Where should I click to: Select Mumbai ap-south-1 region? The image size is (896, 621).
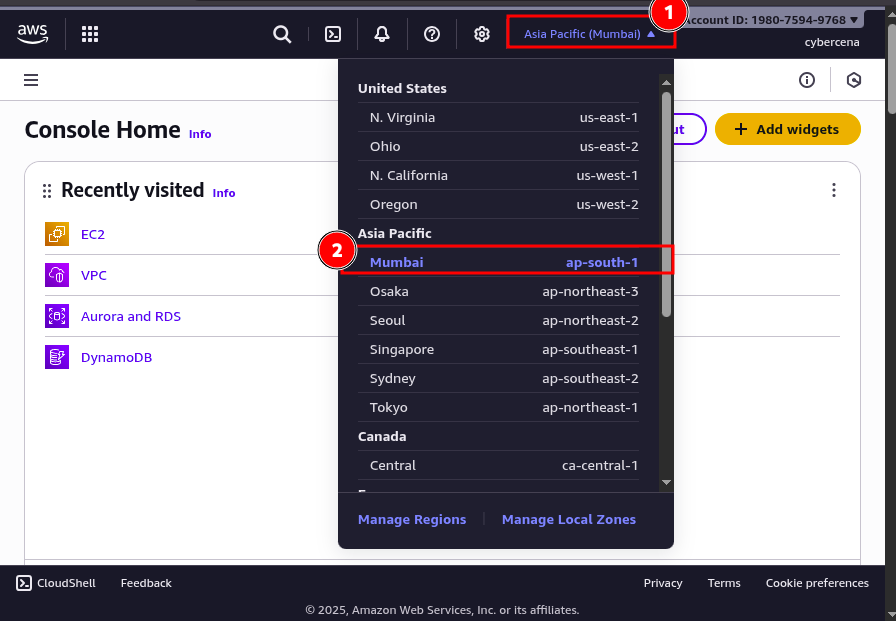coord(498,263)
